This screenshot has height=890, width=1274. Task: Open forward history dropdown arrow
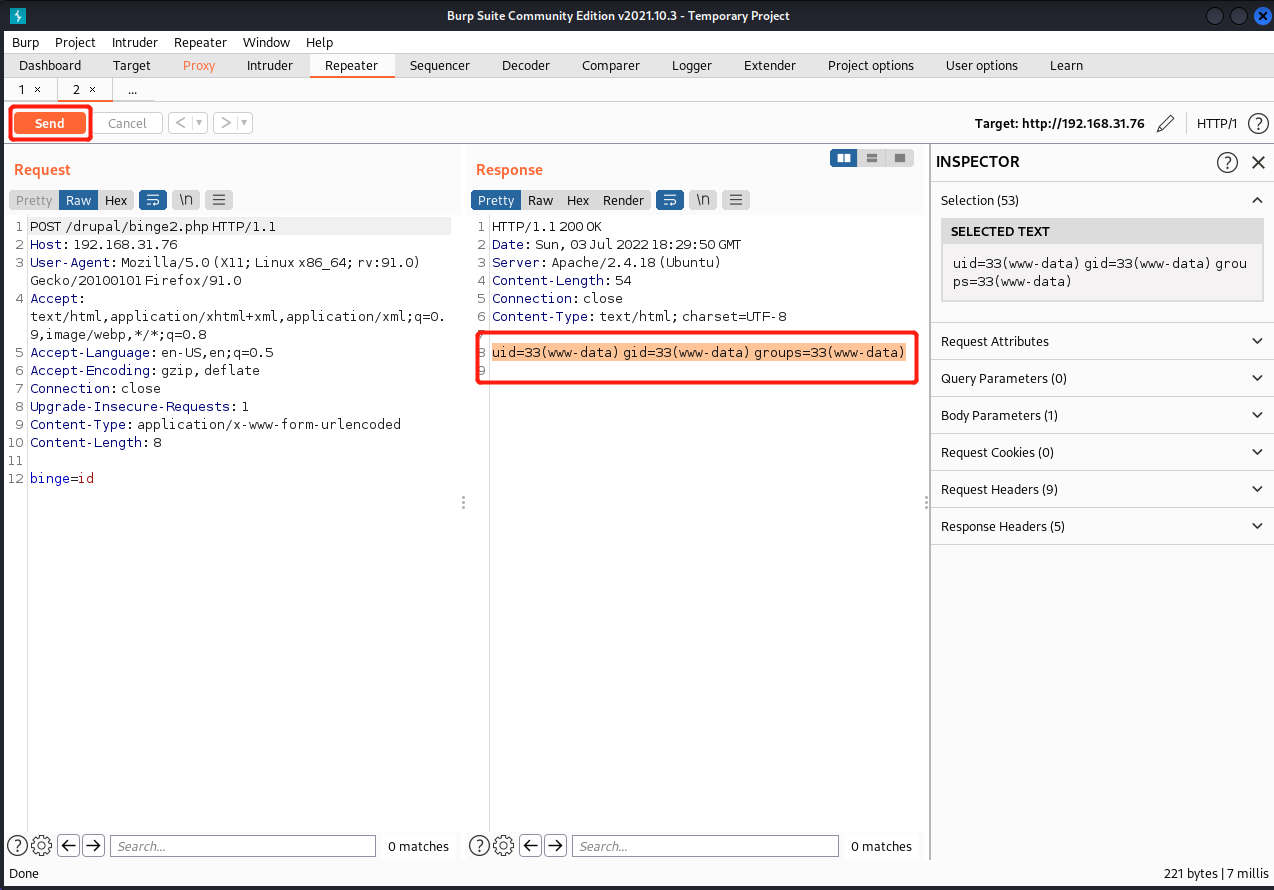245,123
